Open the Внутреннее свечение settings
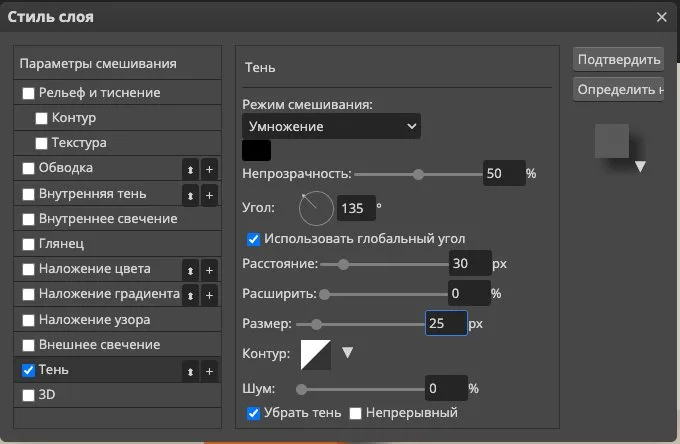The height and width of the screenshot is (444, 680). pyautogui.click(x=118, y=219)
